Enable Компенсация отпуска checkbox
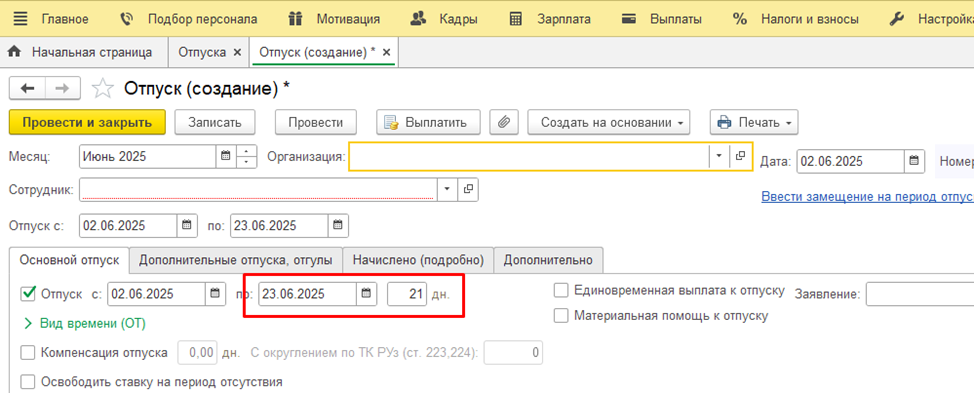The image size is (974, 393). click(28, 353)
